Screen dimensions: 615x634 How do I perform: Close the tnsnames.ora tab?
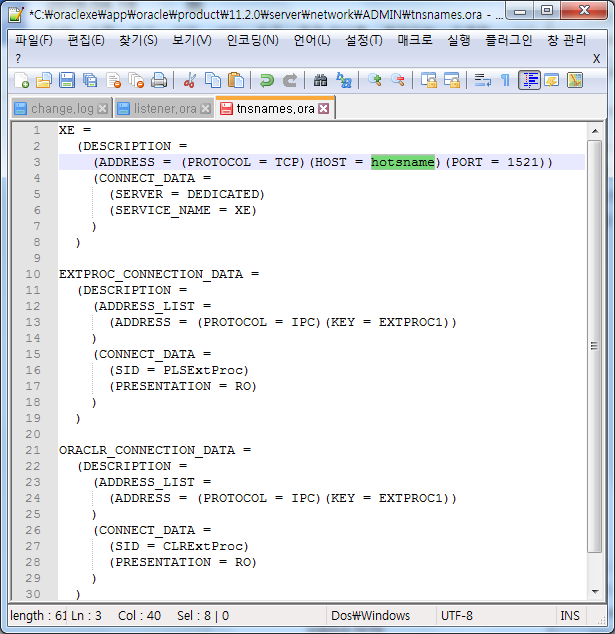(x=324, y=108)
